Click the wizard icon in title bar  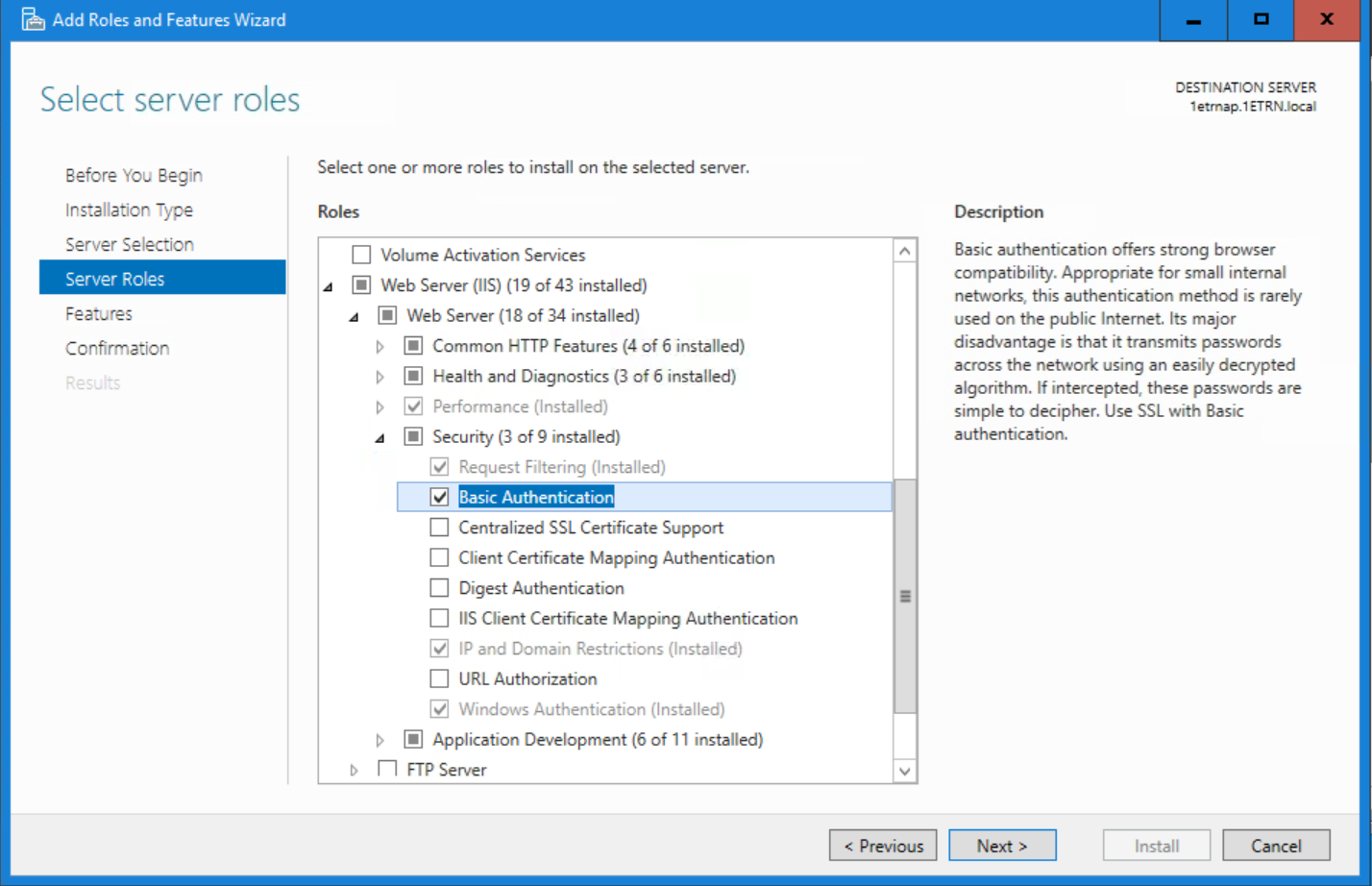click(33, 20)
